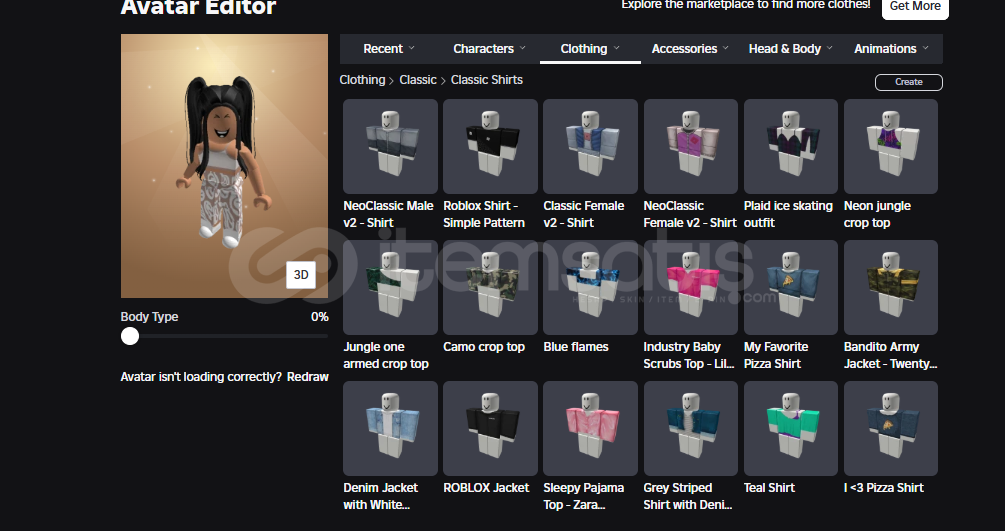
Task: Expand the Clothing dropdown arrow
Action: [616, 48]
